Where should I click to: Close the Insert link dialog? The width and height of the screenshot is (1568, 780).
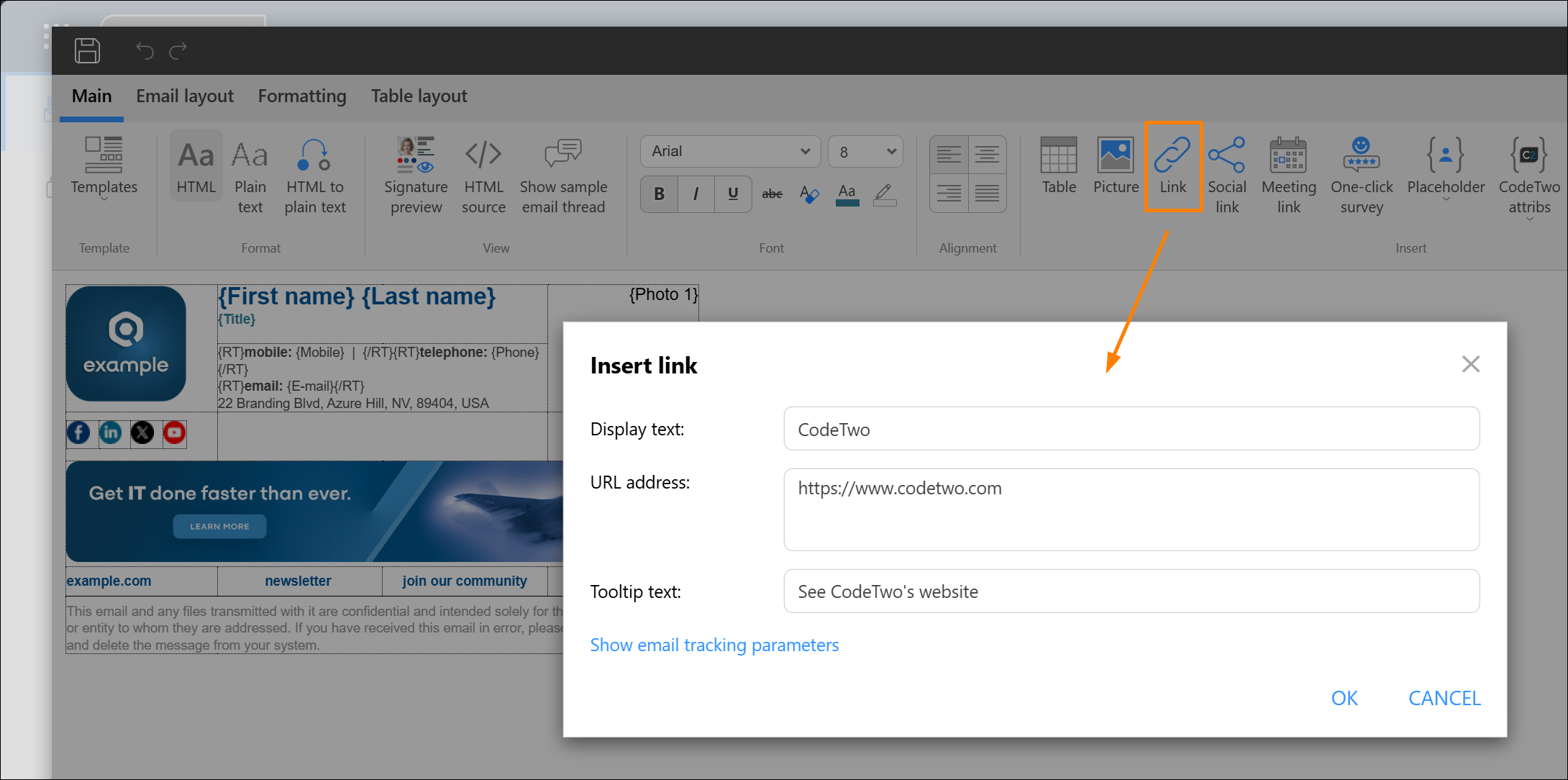coord(1470,364)
